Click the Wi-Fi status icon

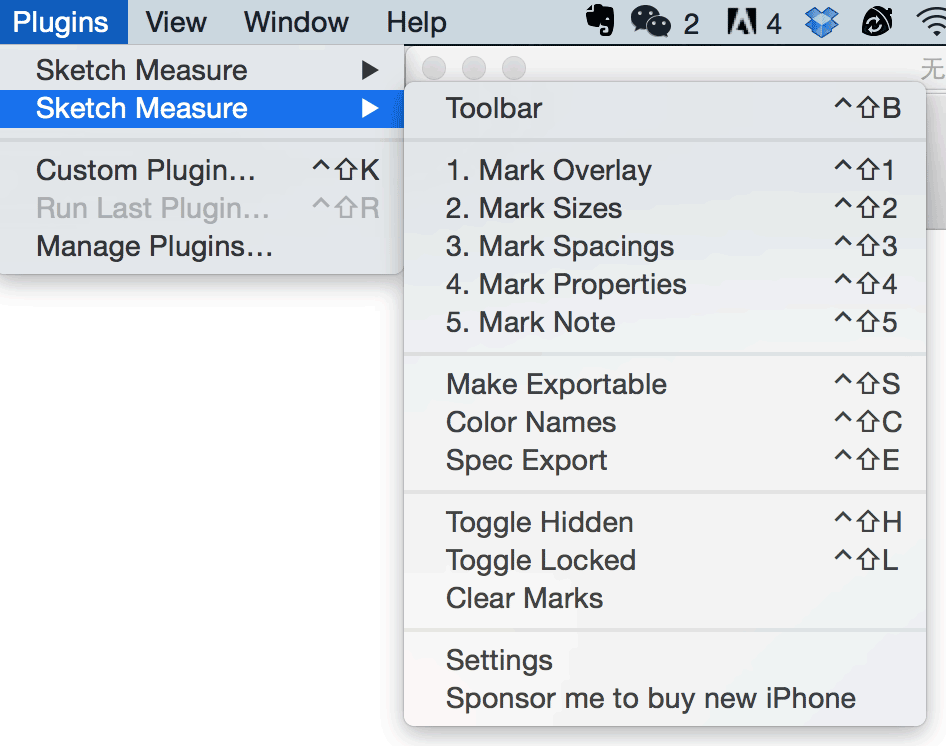pos(929,21)
